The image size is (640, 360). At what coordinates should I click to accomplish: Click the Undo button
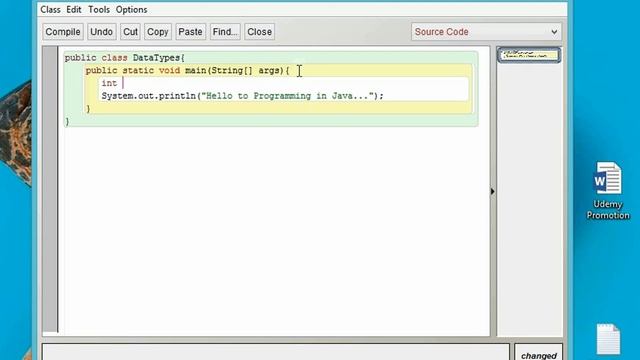(101, 32)
